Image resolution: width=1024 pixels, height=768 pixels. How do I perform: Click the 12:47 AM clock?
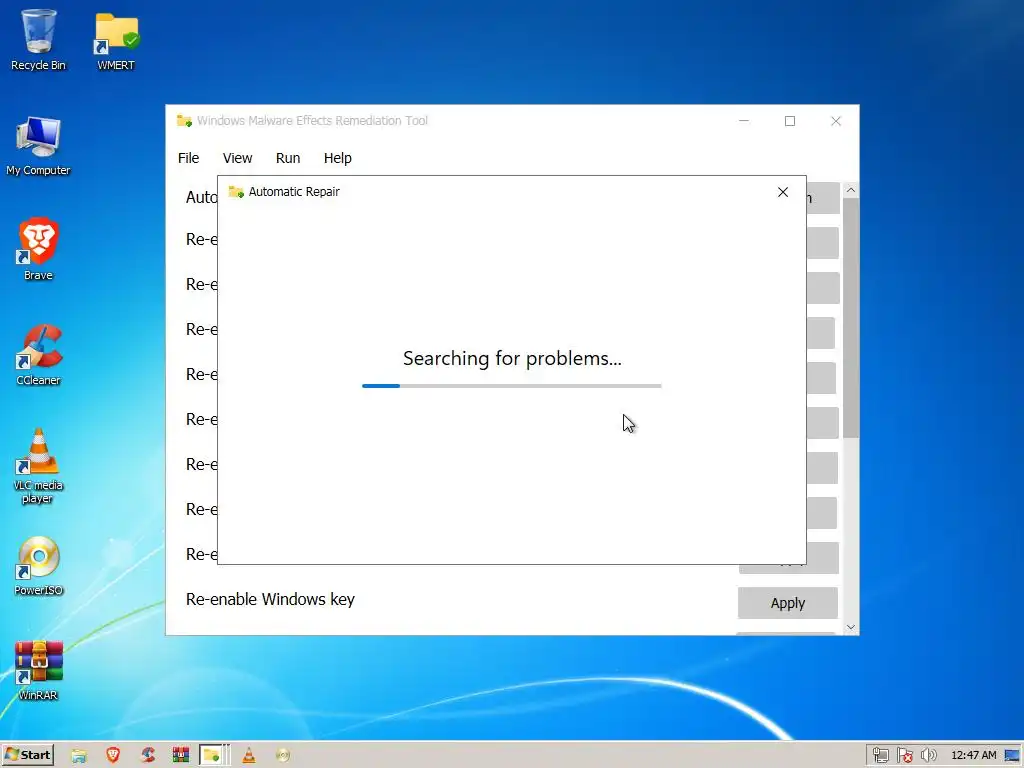click(x=974, y=755)
